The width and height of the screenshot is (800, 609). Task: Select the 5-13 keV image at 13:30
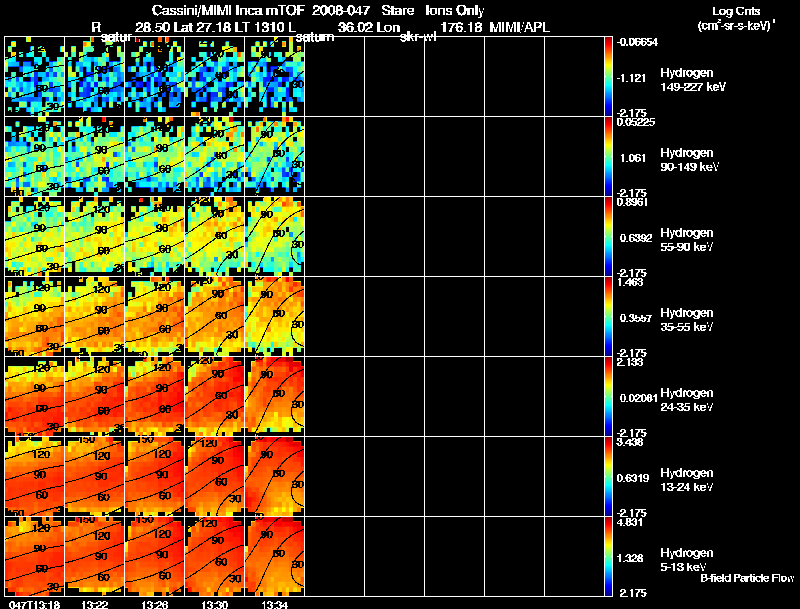(x=215, y=556)
